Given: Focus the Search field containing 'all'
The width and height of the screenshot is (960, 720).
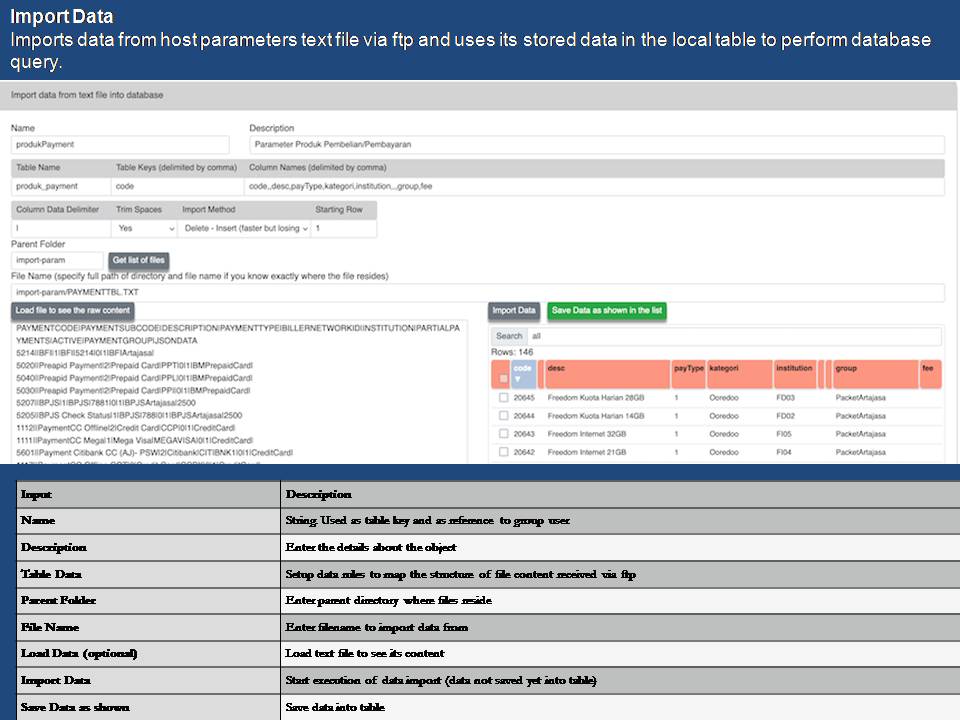Looking at the screenshot, I should (733, 336).
